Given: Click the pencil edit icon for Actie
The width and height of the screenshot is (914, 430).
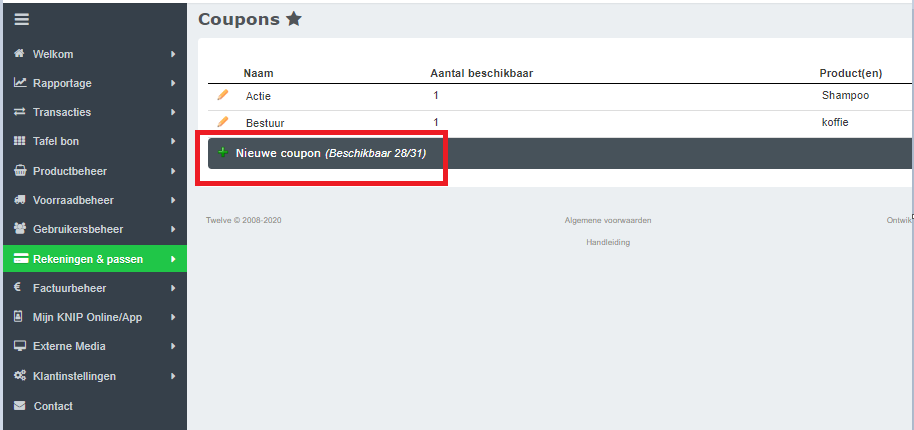Looking at the screenshot, I should [223, 95].
